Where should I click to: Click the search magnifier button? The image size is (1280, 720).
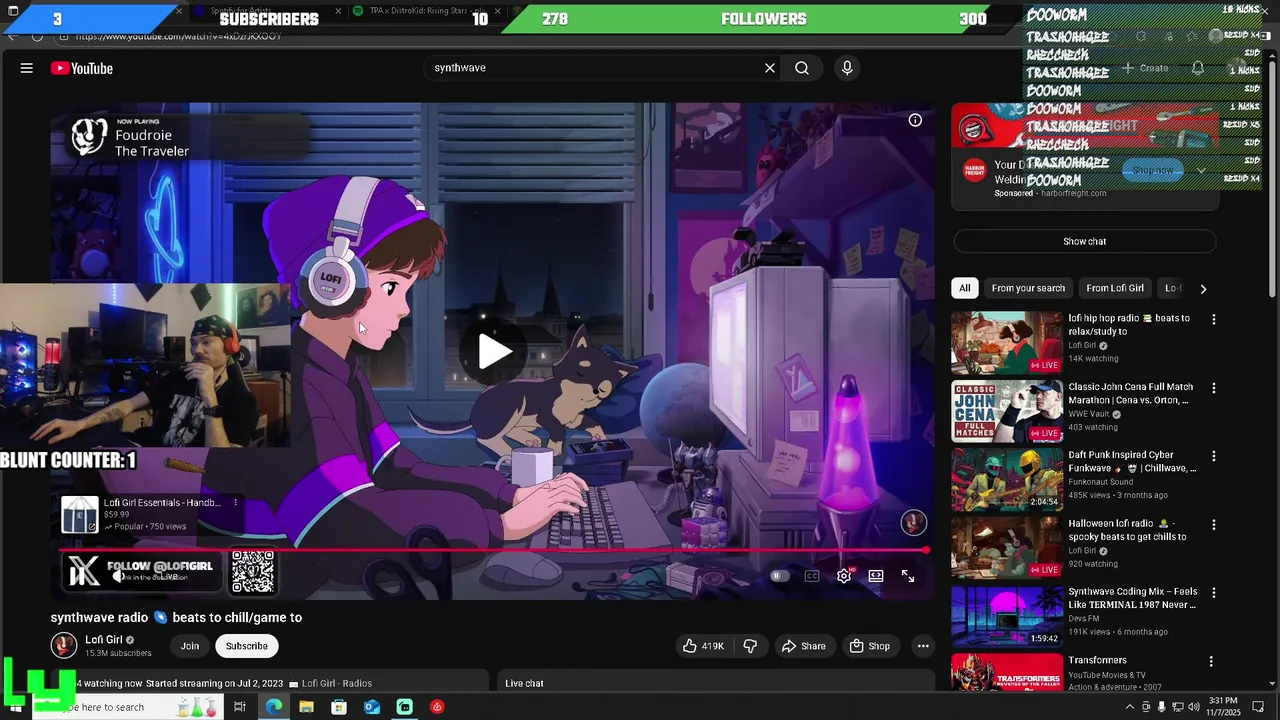802,68
